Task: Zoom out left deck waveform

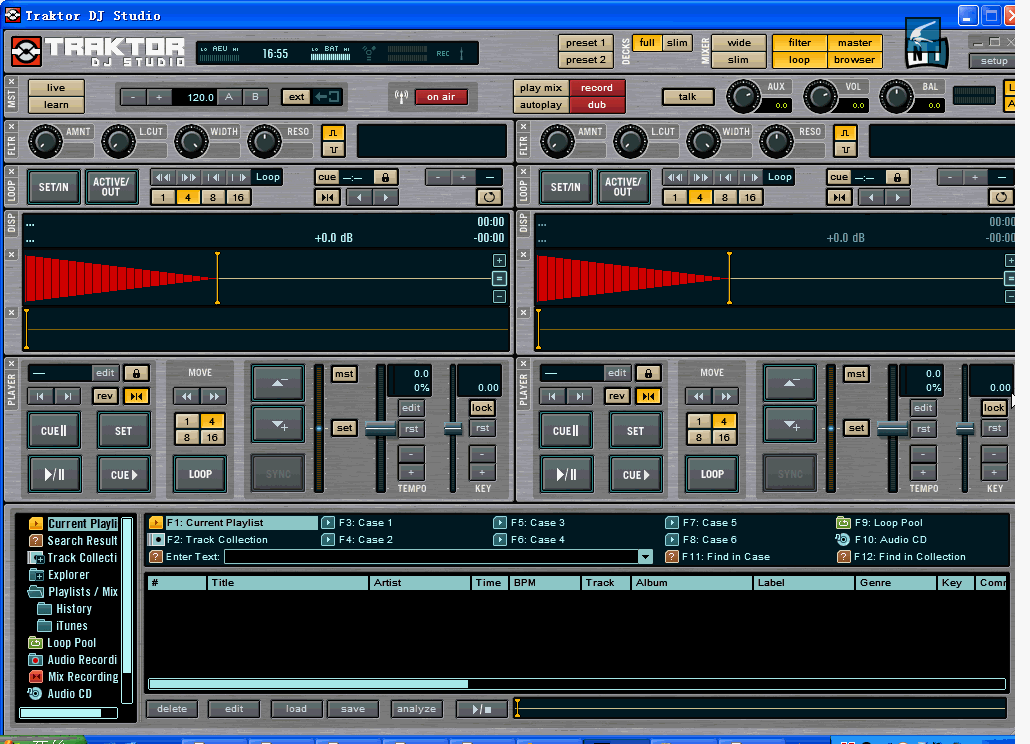Action: (x=499, y=297)
